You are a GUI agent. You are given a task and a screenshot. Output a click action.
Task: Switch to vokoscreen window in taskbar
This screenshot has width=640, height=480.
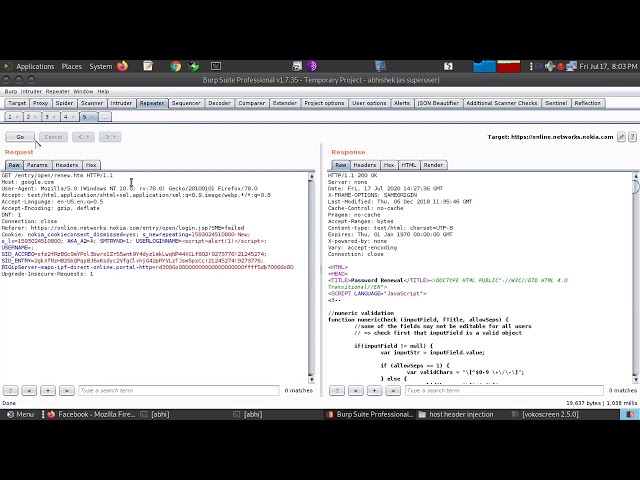point(545,414)
